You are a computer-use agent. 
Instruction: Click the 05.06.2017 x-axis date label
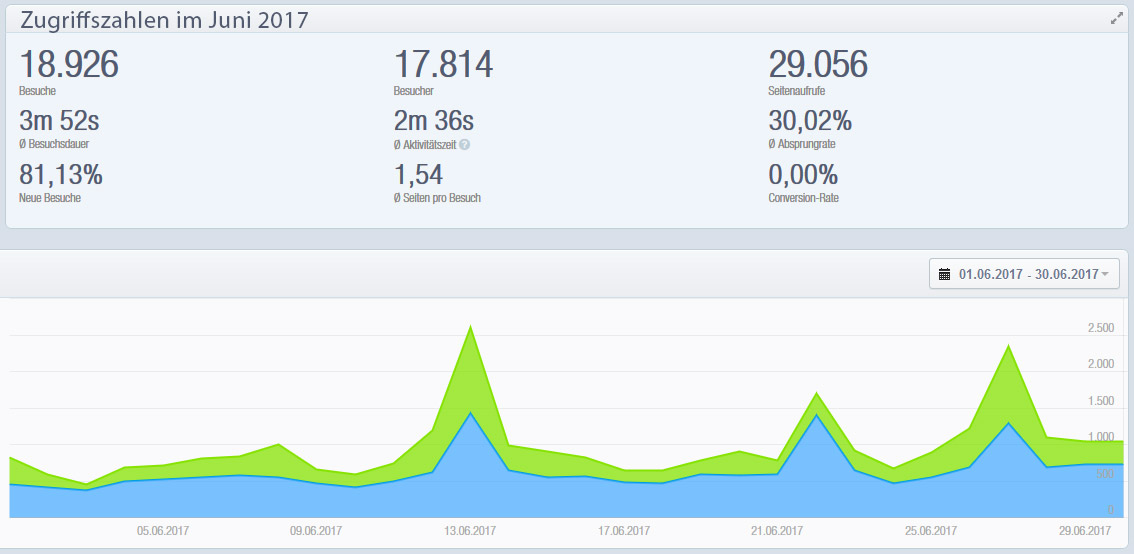pos(163,530)
